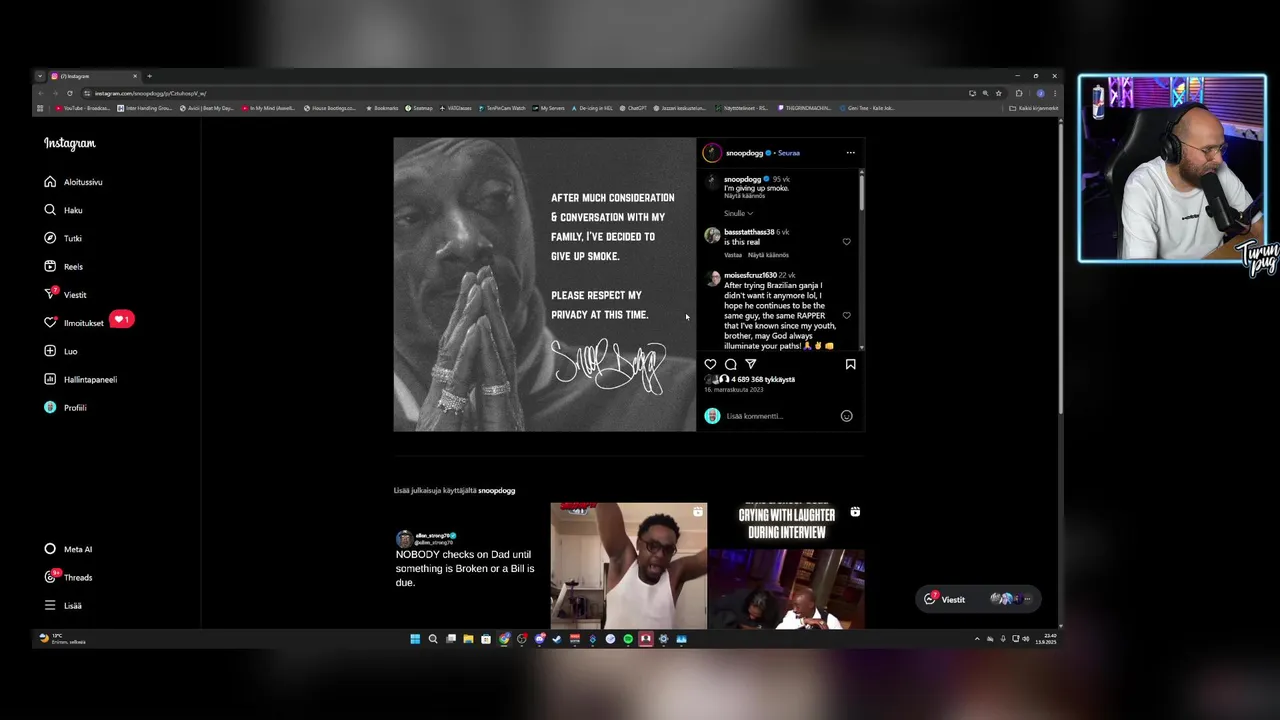Image resolution: width=1280 pixels, height=720 pixels.
Task: Open the white tank top man reel
Action: point(628,566)
